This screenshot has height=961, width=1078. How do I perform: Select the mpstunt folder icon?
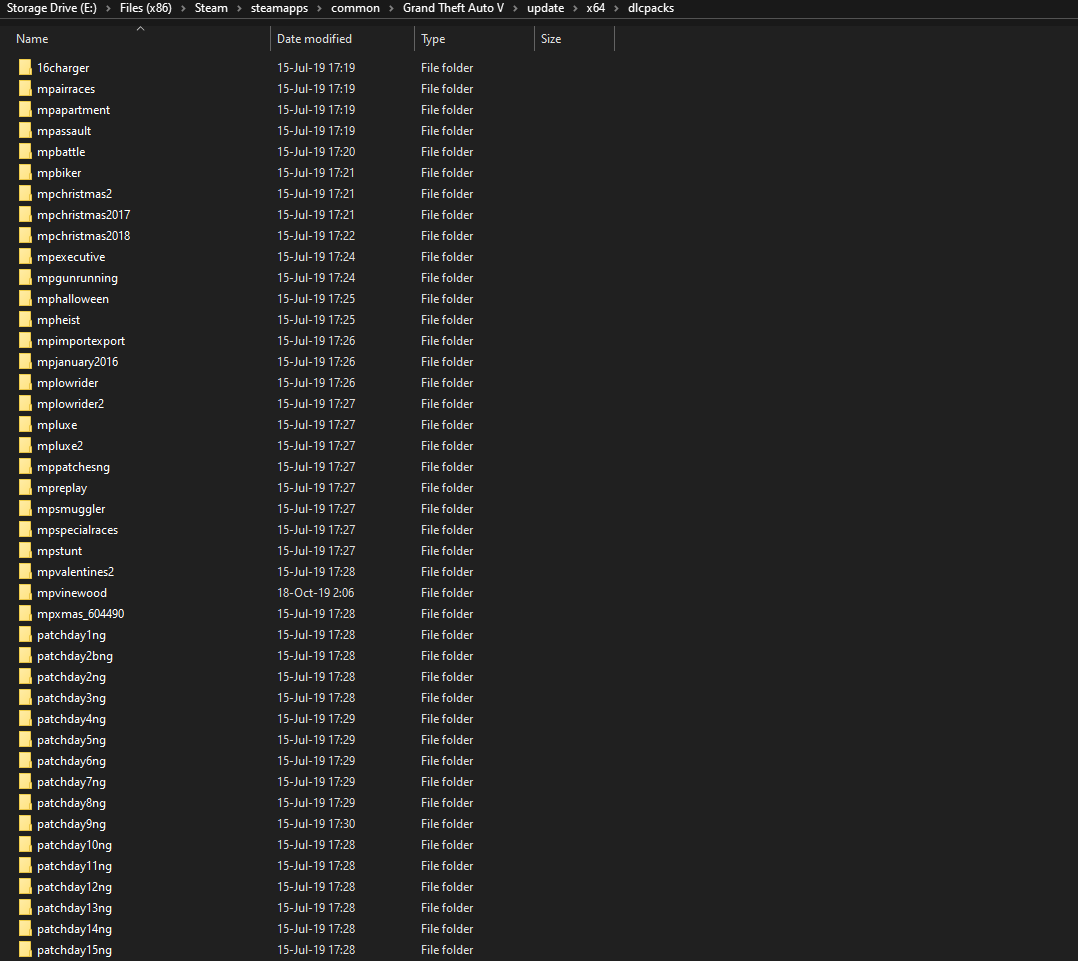[x=25, y=551]
